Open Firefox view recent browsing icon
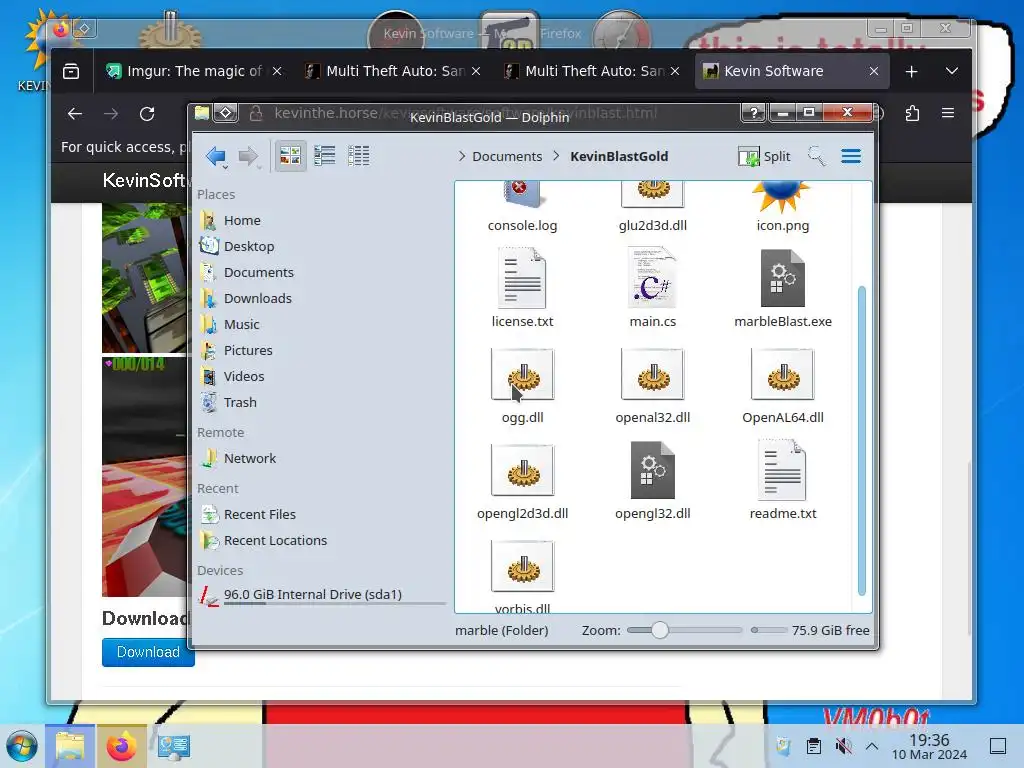1024x768 pixels. [71, 71]
